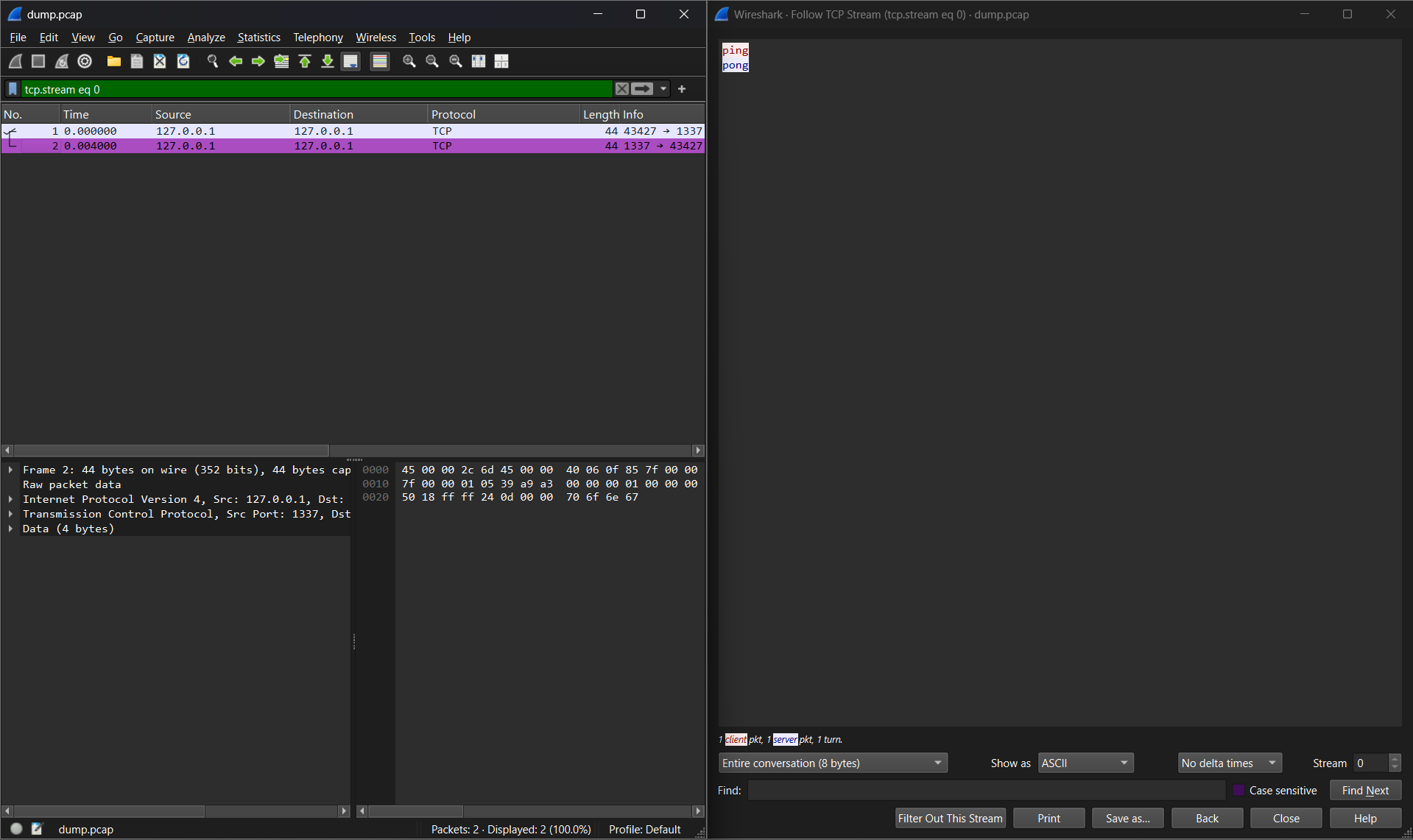Screen dimensions: 1413x840
Task: Go forward in packet history
Action: [x=258, y=61]
